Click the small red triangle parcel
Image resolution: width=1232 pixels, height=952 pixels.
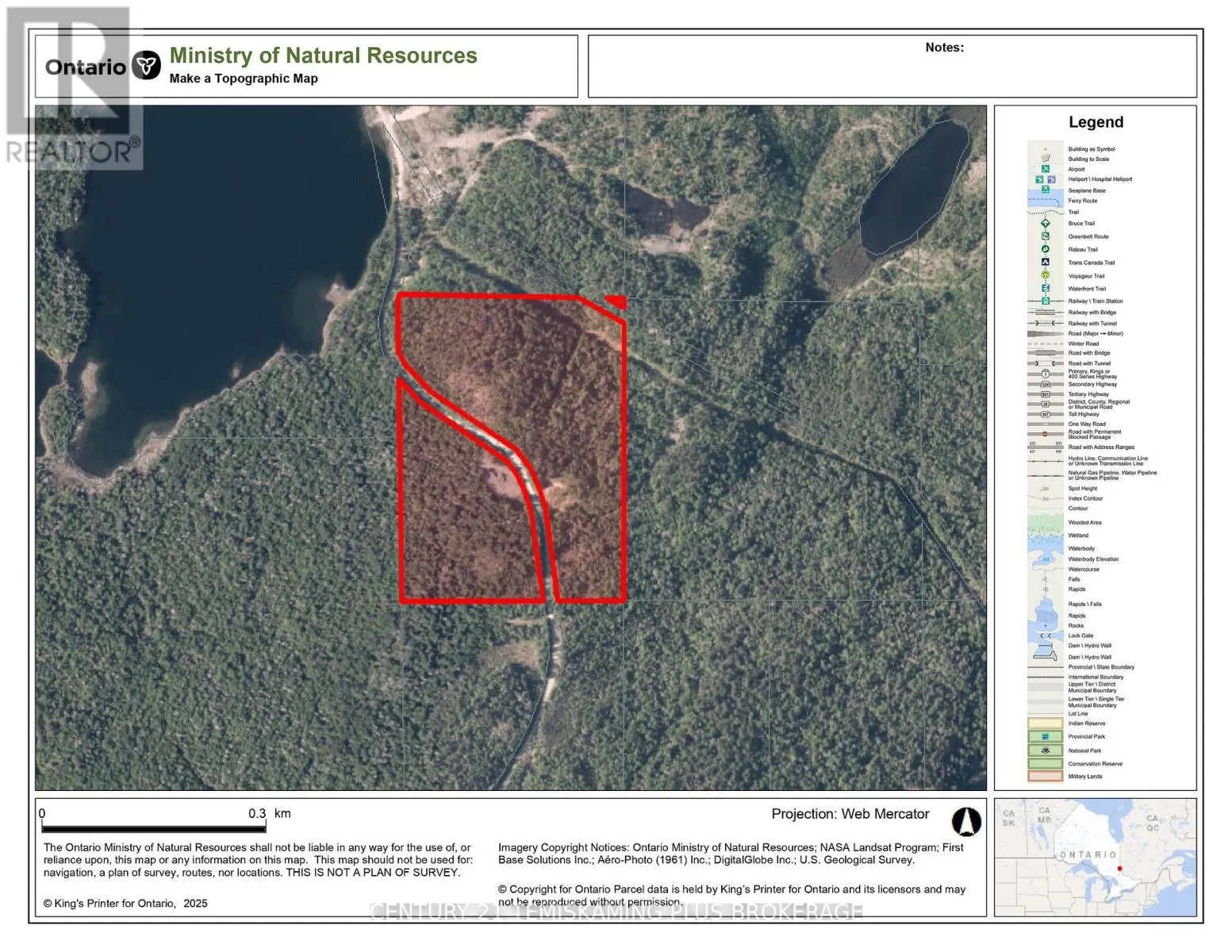[x=617, y=301]
